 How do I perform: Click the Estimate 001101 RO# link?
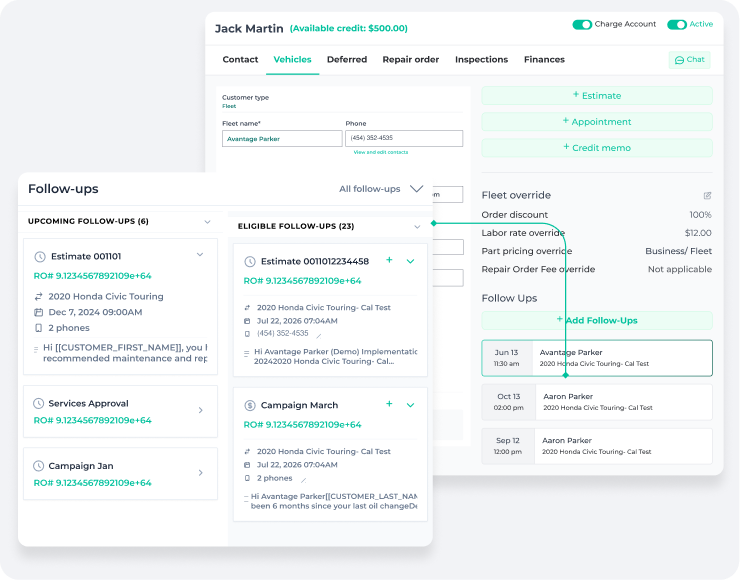pos(92,276)
